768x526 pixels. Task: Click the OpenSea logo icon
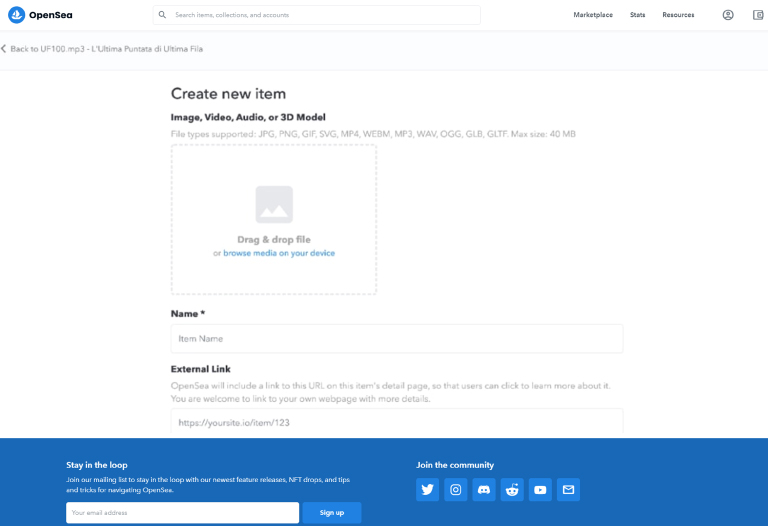[x=16, y=15]
